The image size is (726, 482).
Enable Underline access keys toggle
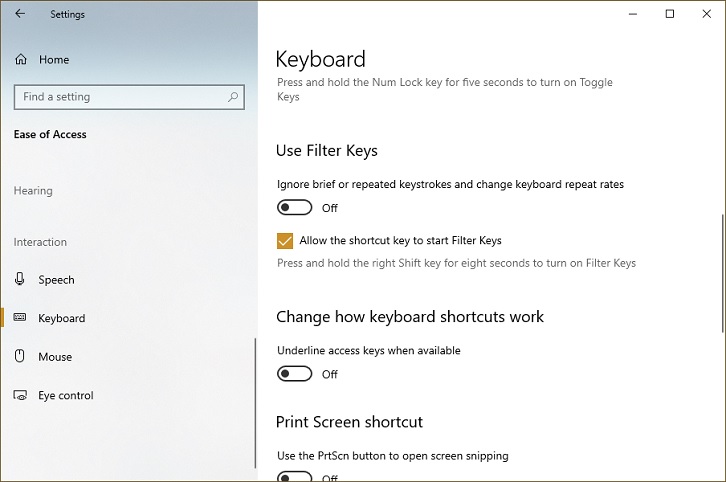[x=295, y=374]
